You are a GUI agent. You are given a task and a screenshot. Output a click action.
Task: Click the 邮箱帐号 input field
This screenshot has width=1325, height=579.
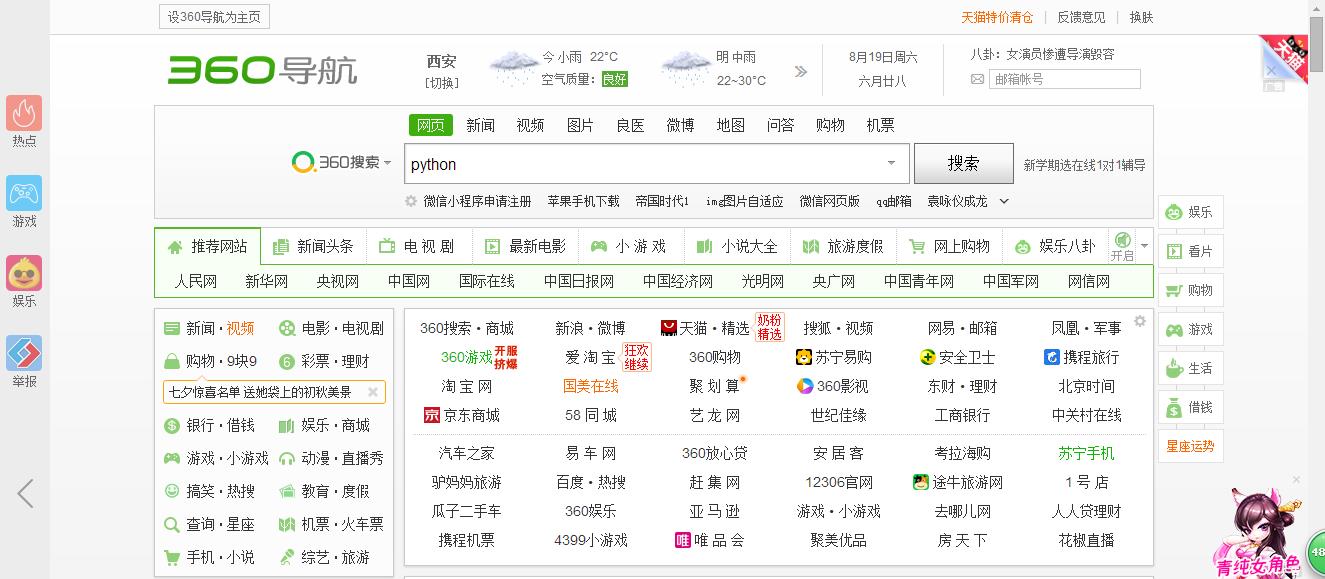point(1064,79)
